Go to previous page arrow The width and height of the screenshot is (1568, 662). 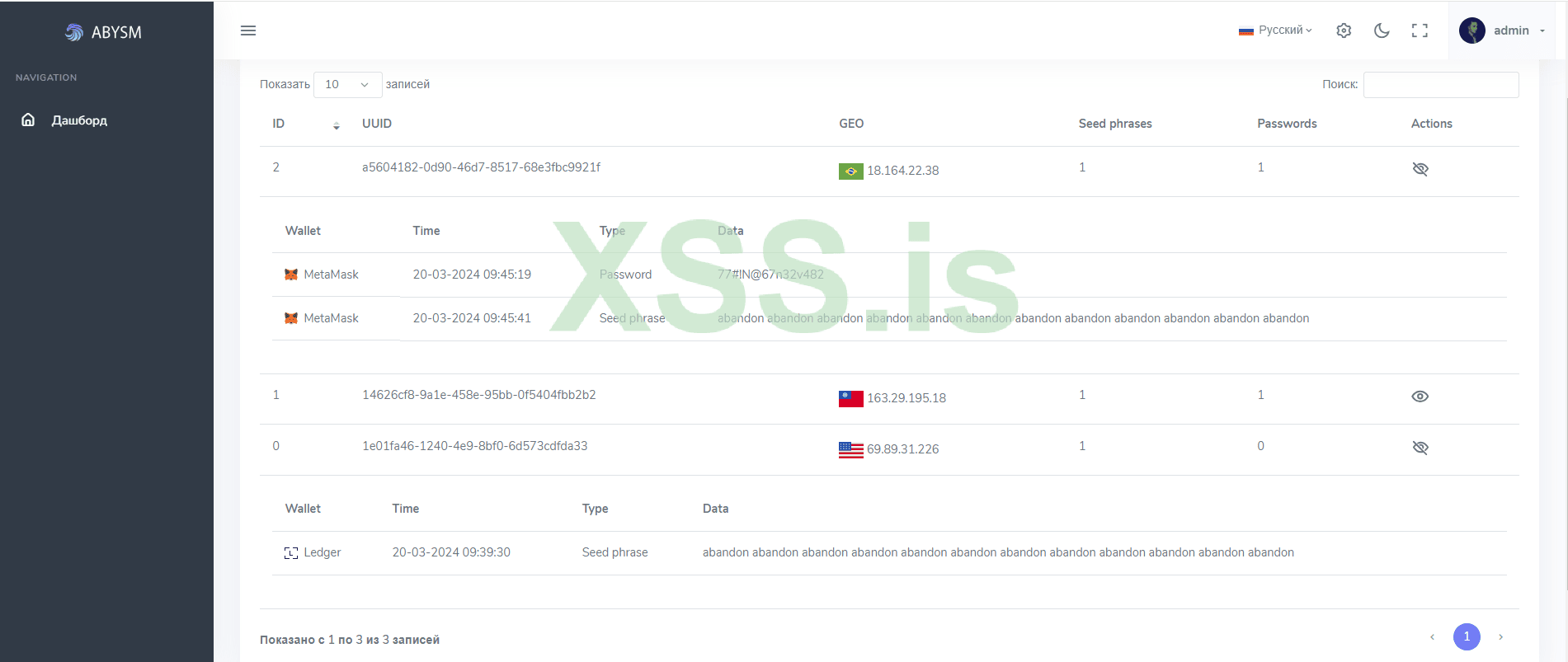pyautogui.click(x=1433, y=636)
